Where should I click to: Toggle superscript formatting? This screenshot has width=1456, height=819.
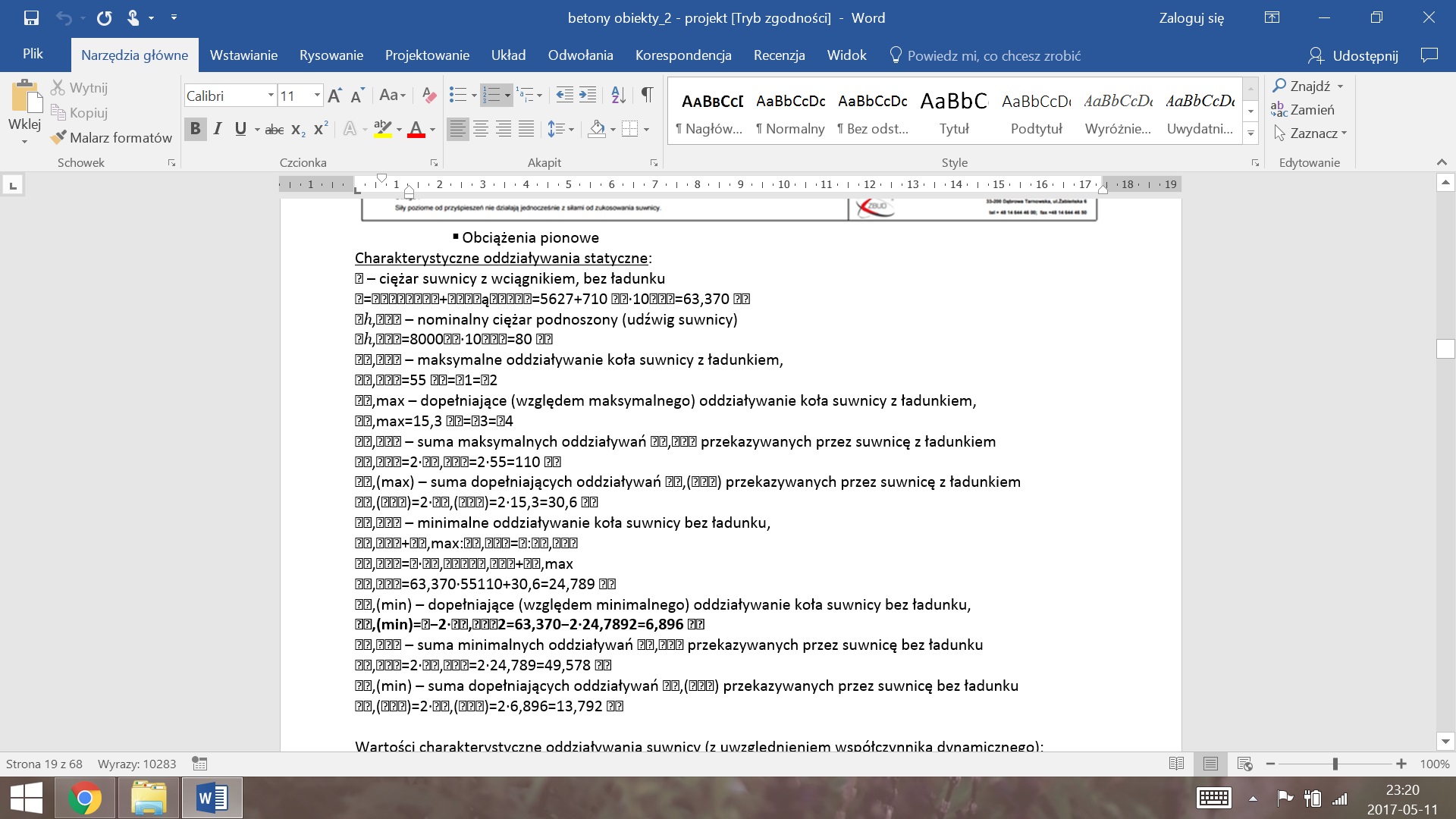tap(321, 129)
